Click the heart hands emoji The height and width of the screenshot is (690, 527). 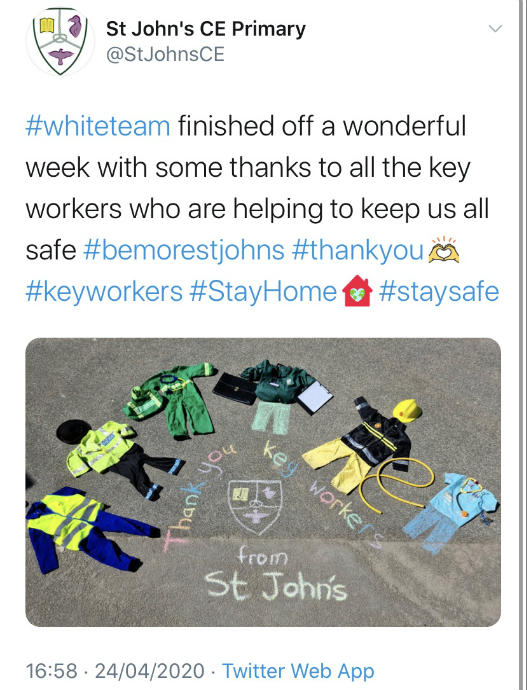point(444,250)
